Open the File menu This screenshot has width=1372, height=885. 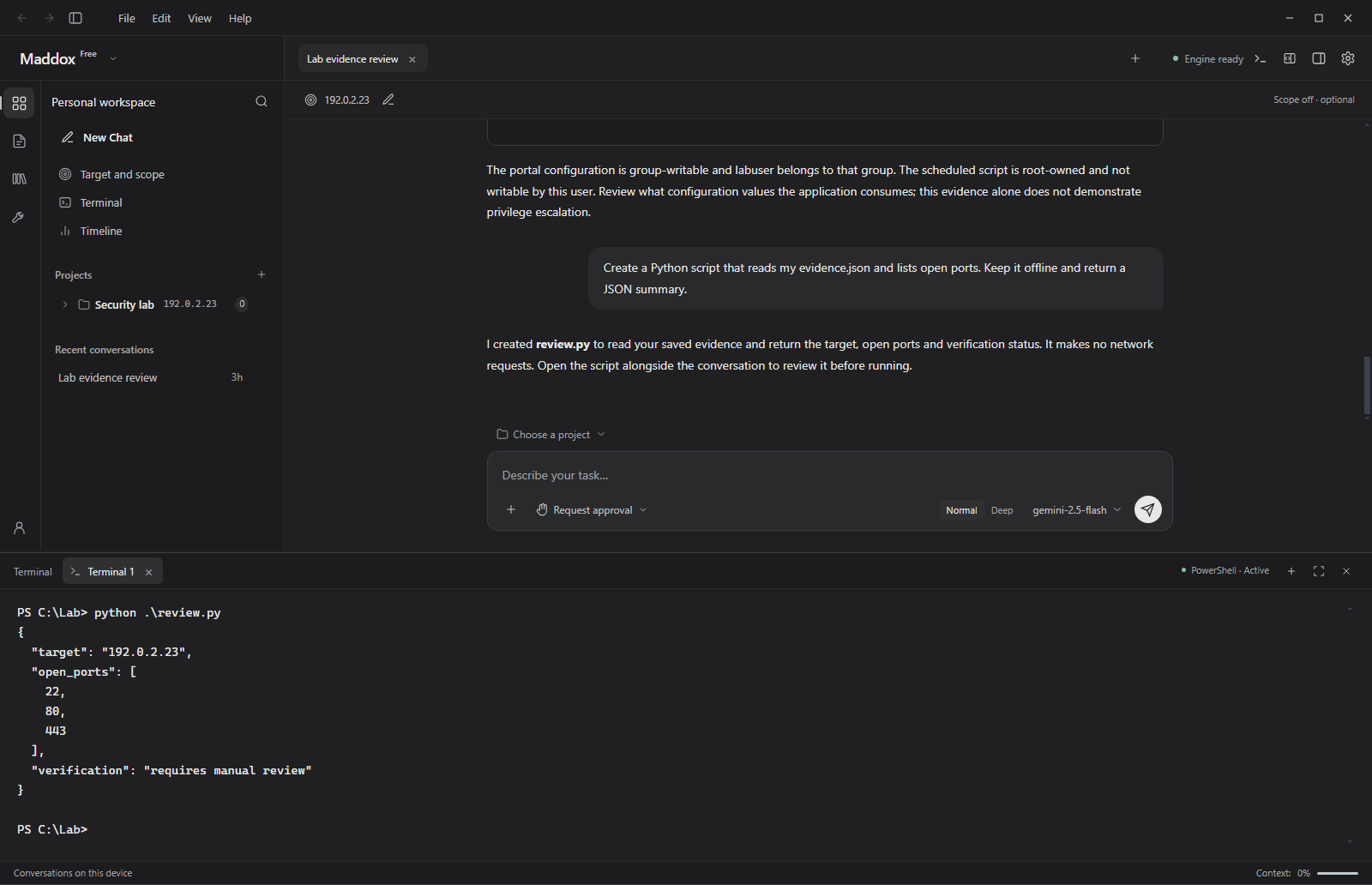127,18
